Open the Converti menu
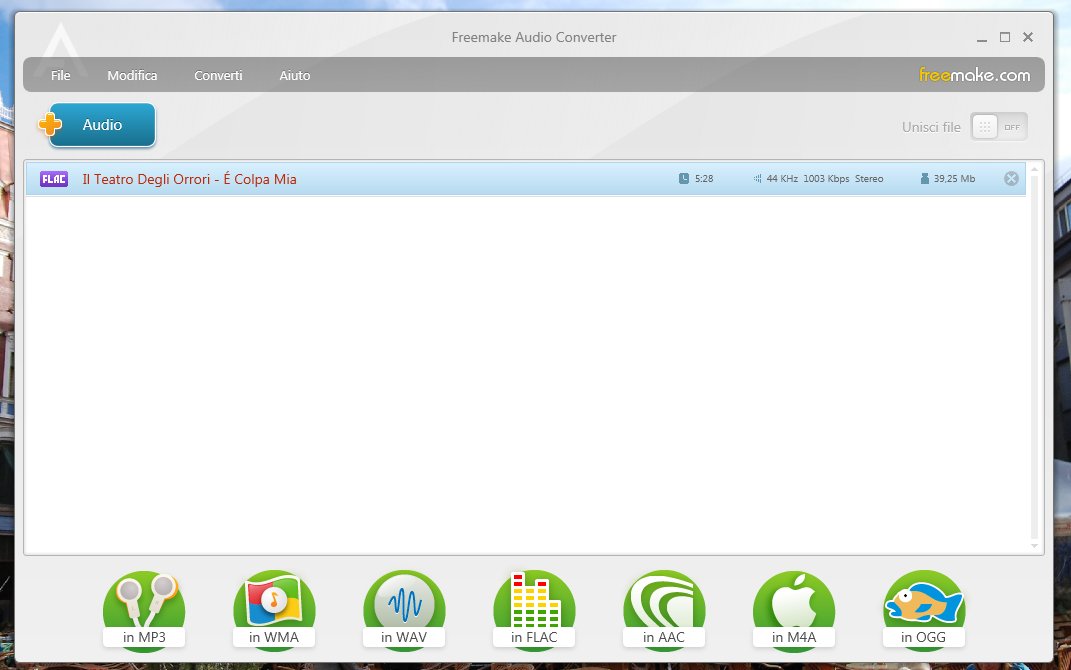Viewport: 1071px width, 670px height. (219, 76)
